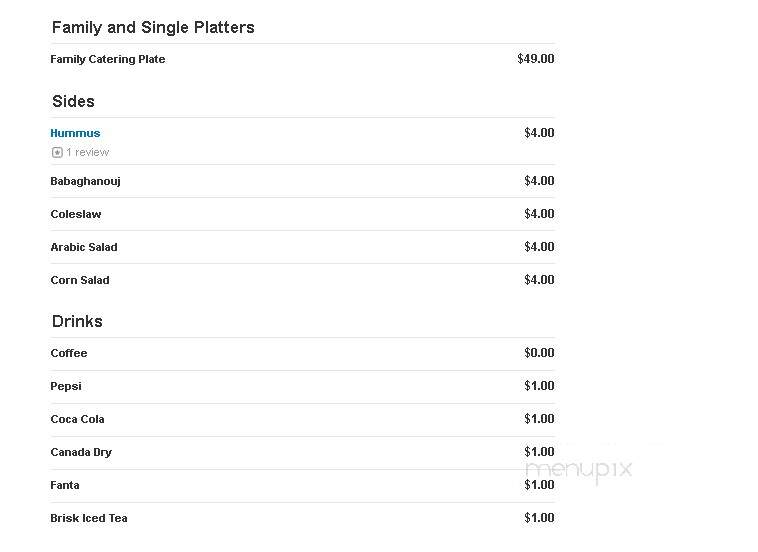Screen dimensions: 758x552
Task: Click the Drinks section heading
Action: click(x=77, y=321)
